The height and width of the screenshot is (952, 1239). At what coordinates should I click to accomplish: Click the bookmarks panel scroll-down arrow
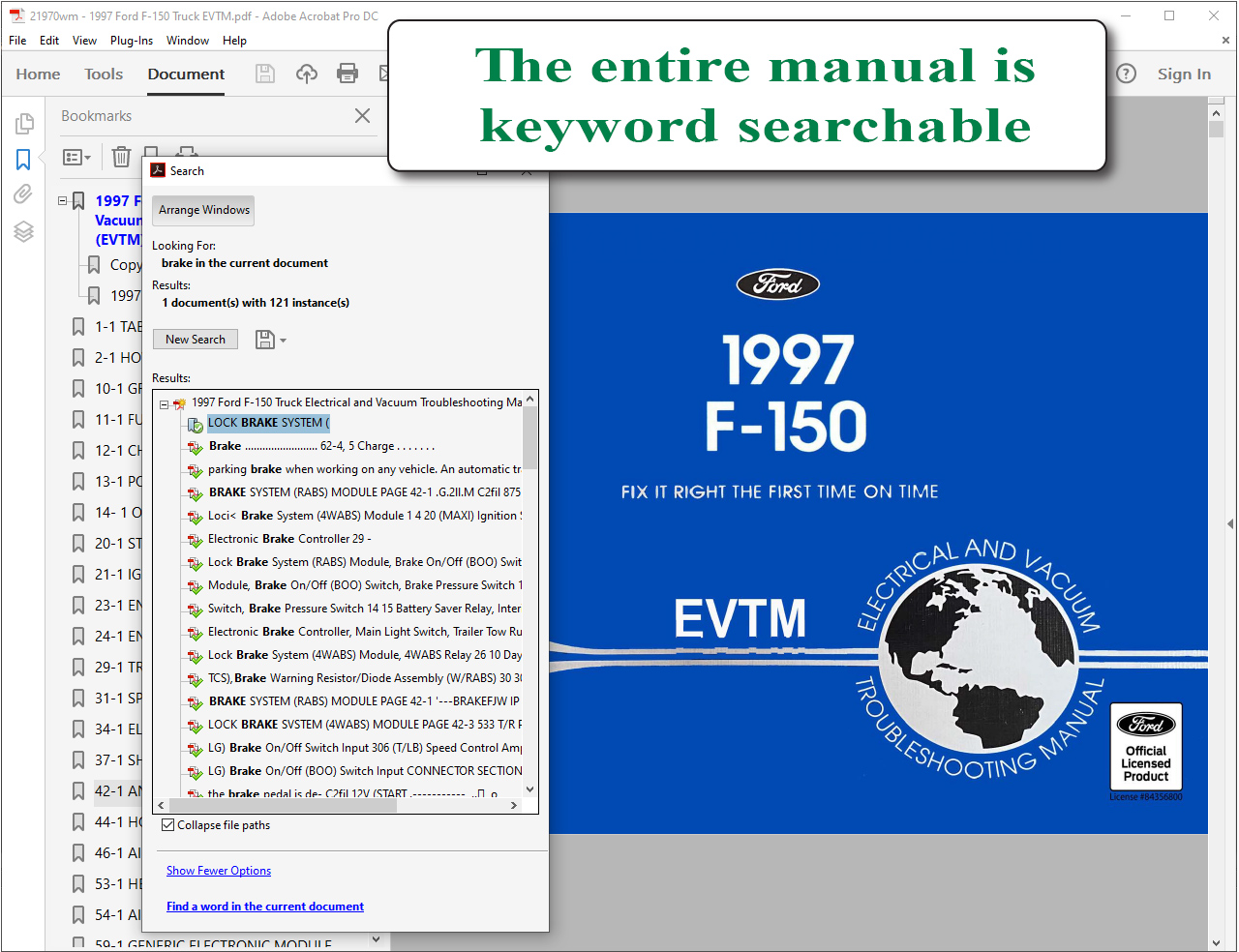pos(377,939)
